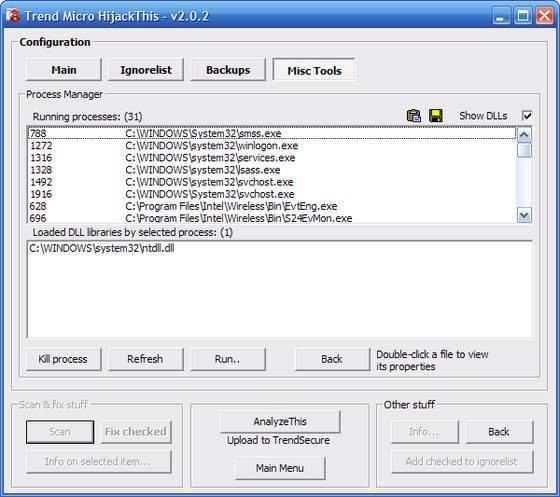
Task: Return to Main Menu
Action: pos(280,468)
